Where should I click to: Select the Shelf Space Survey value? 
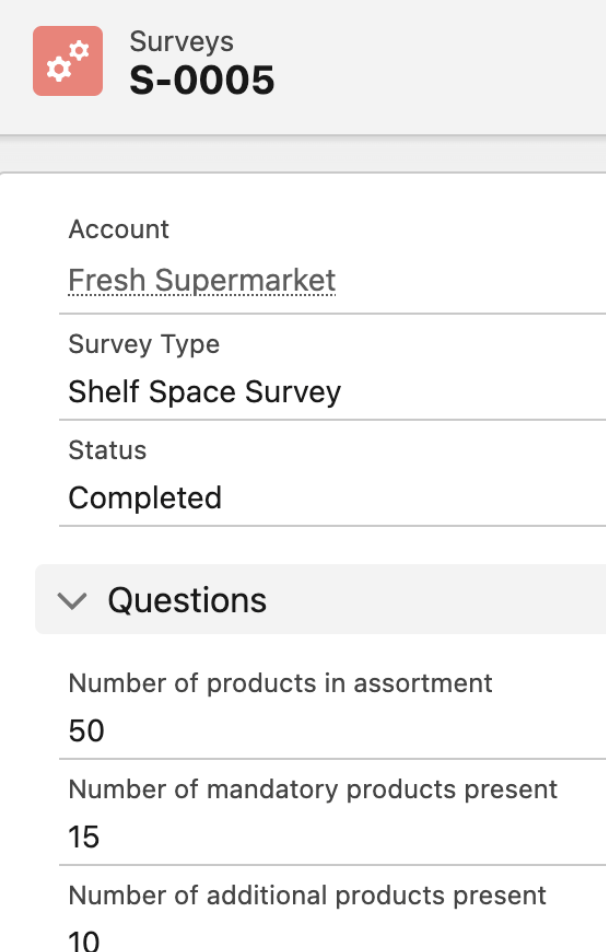tap(204, 392)
